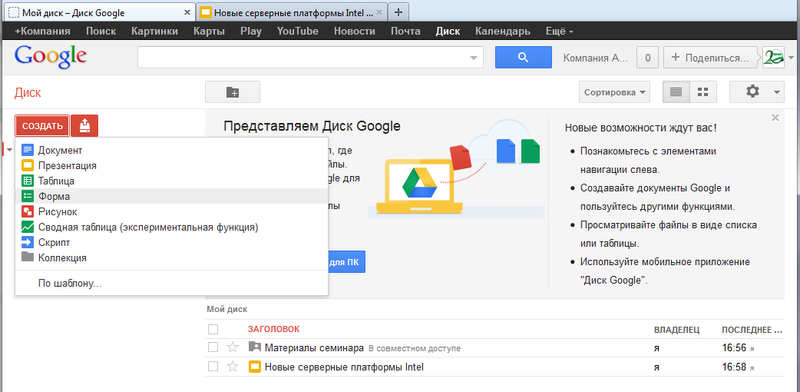Open Карты in top bar
The width and height of the screenshot is (800, 392).
[x=209, y=31]
